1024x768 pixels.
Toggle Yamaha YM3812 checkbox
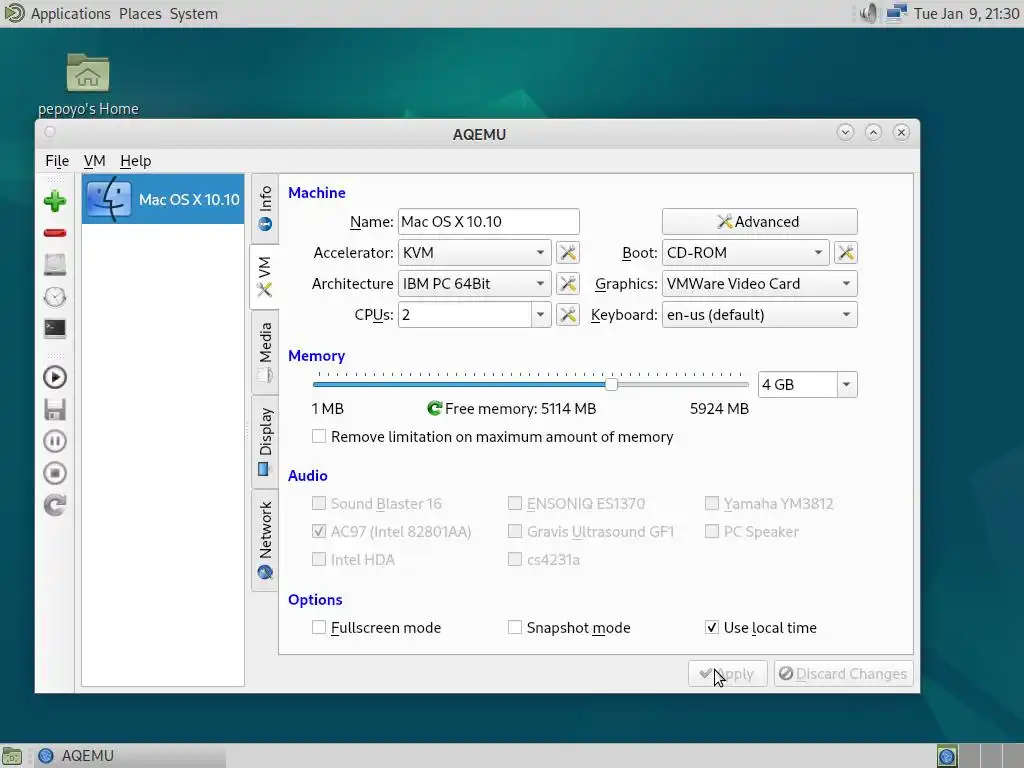click(x=712, y=504)
